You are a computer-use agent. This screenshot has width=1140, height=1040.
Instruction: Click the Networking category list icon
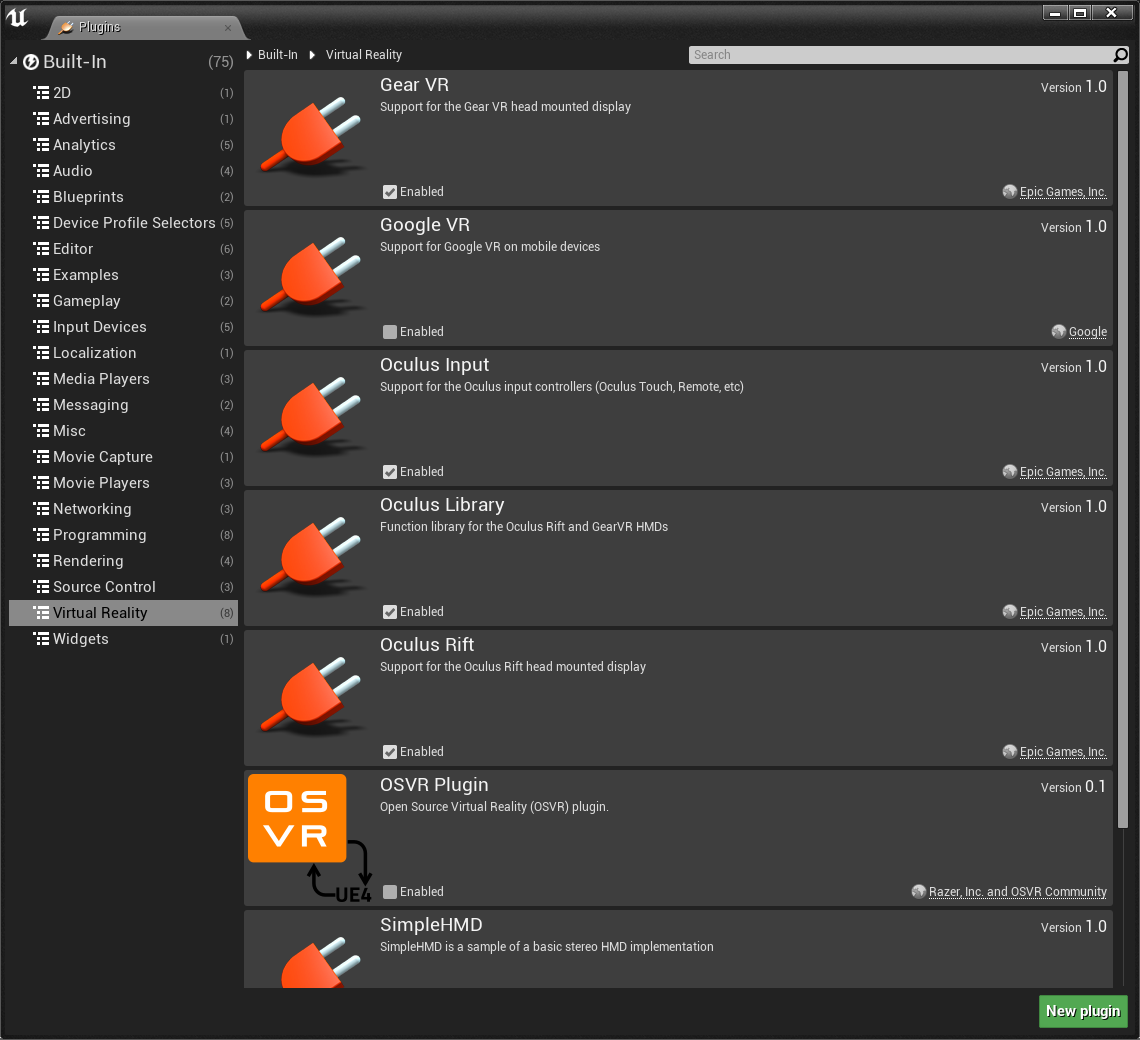coord(41,508)
